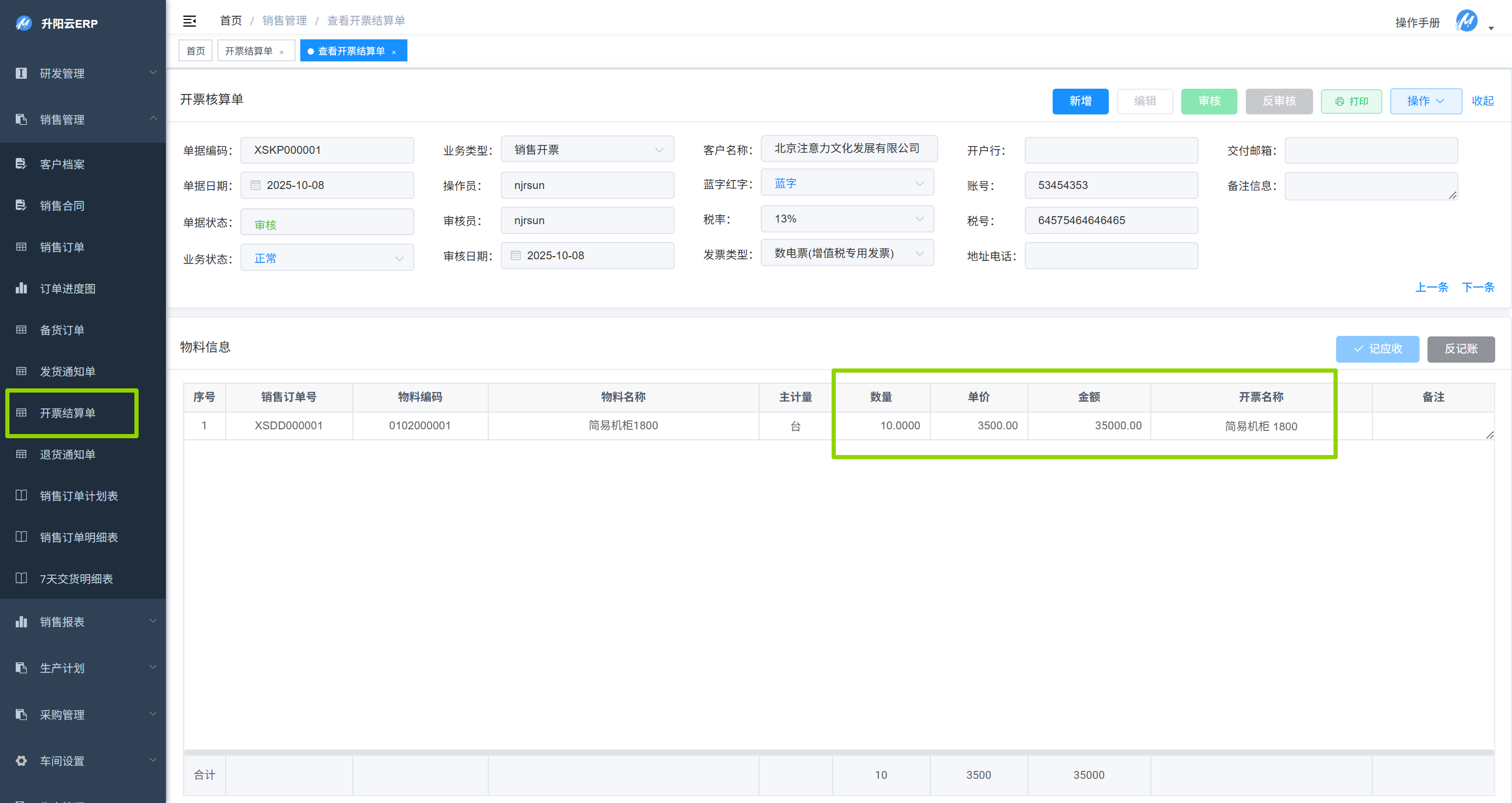Switch to the 首页 tab
This screenshot has width=1512, height=803.
pos(195,51)
